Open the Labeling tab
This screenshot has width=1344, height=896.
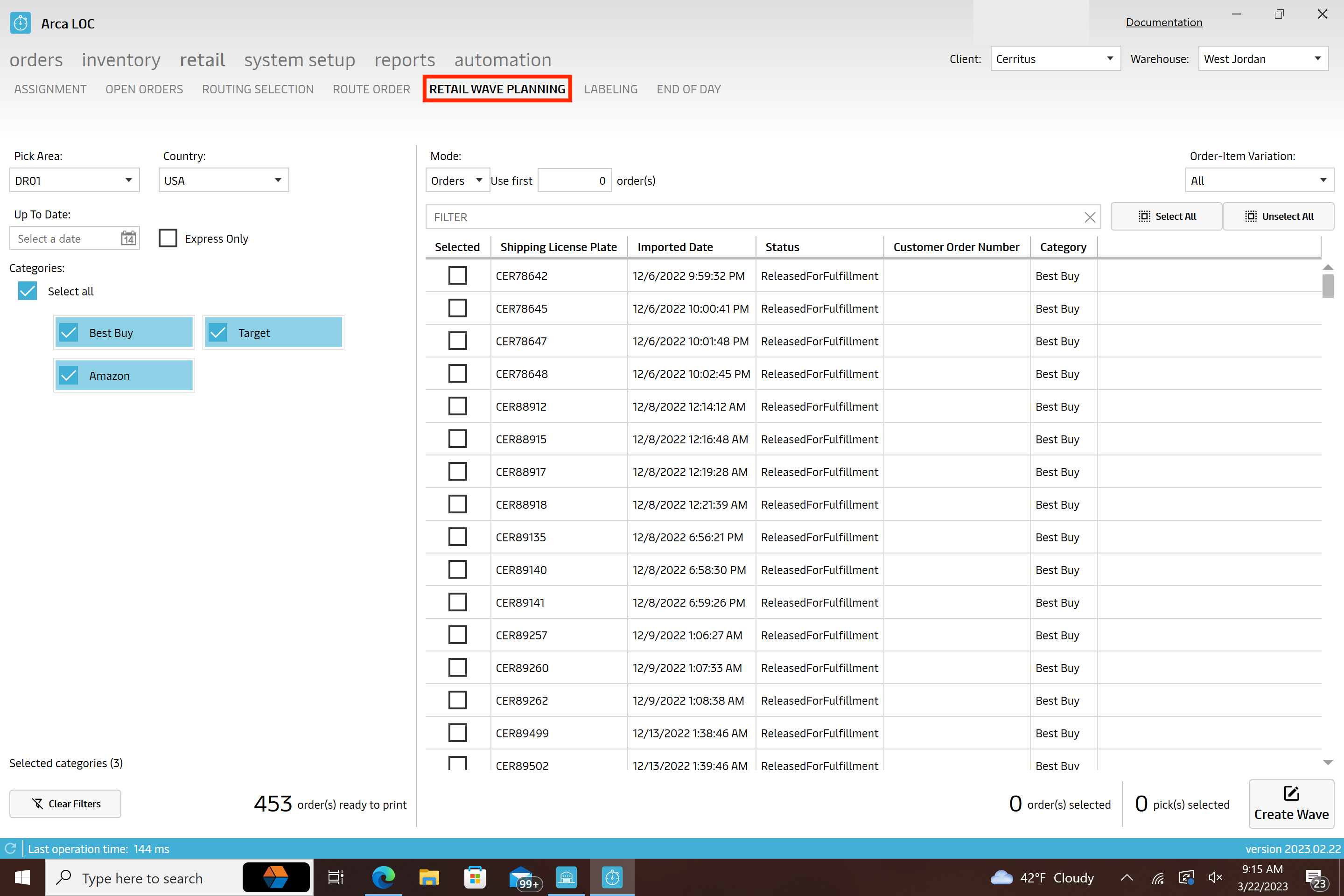point(611,89)
